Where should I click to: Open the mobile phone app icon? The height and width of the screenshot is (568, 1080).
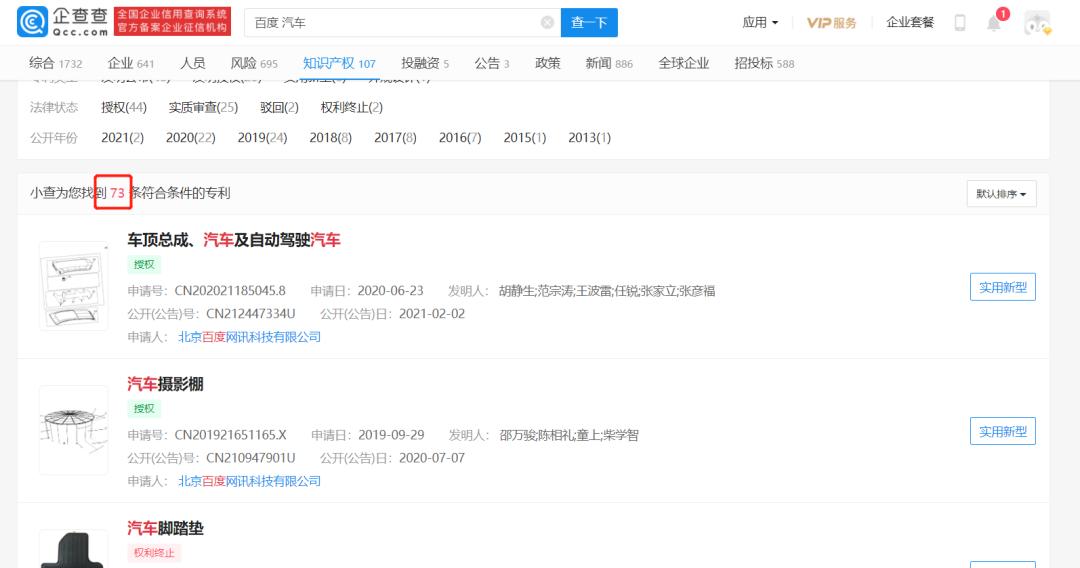[x=960, y=23]
